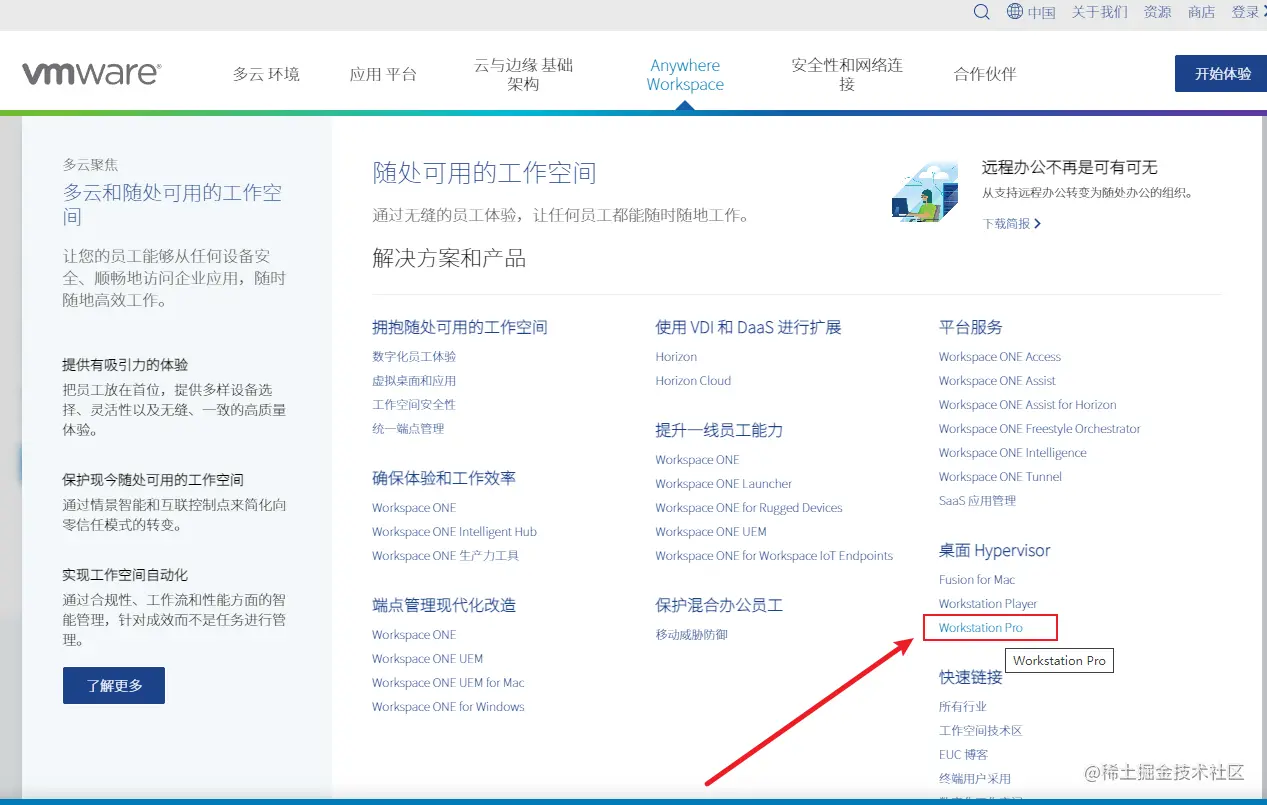Open the Horizon Cloud link
This screenshot has height=805, width=1267.
[693, 381]
